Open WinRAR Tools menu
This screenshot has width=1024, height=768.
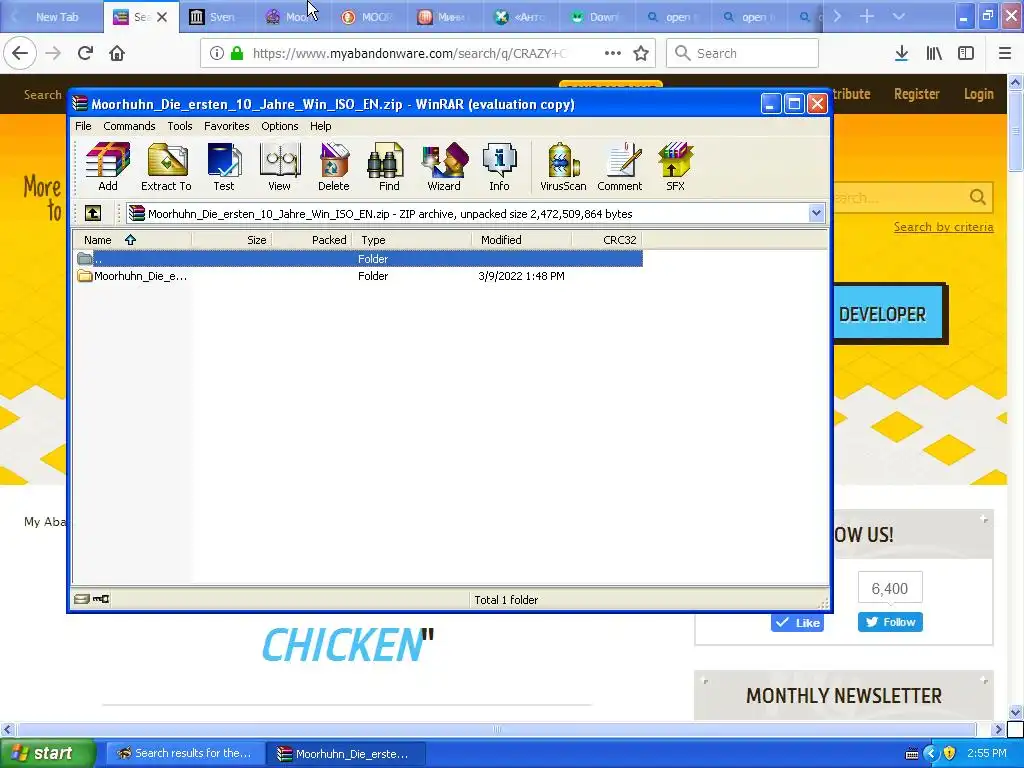[x=180, y=126]
